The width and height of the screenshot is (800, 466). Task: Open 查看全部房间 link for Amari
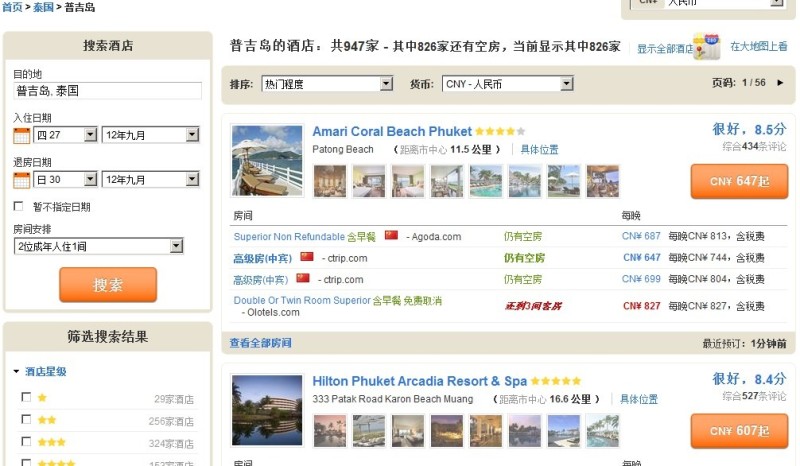click(260, 343)
